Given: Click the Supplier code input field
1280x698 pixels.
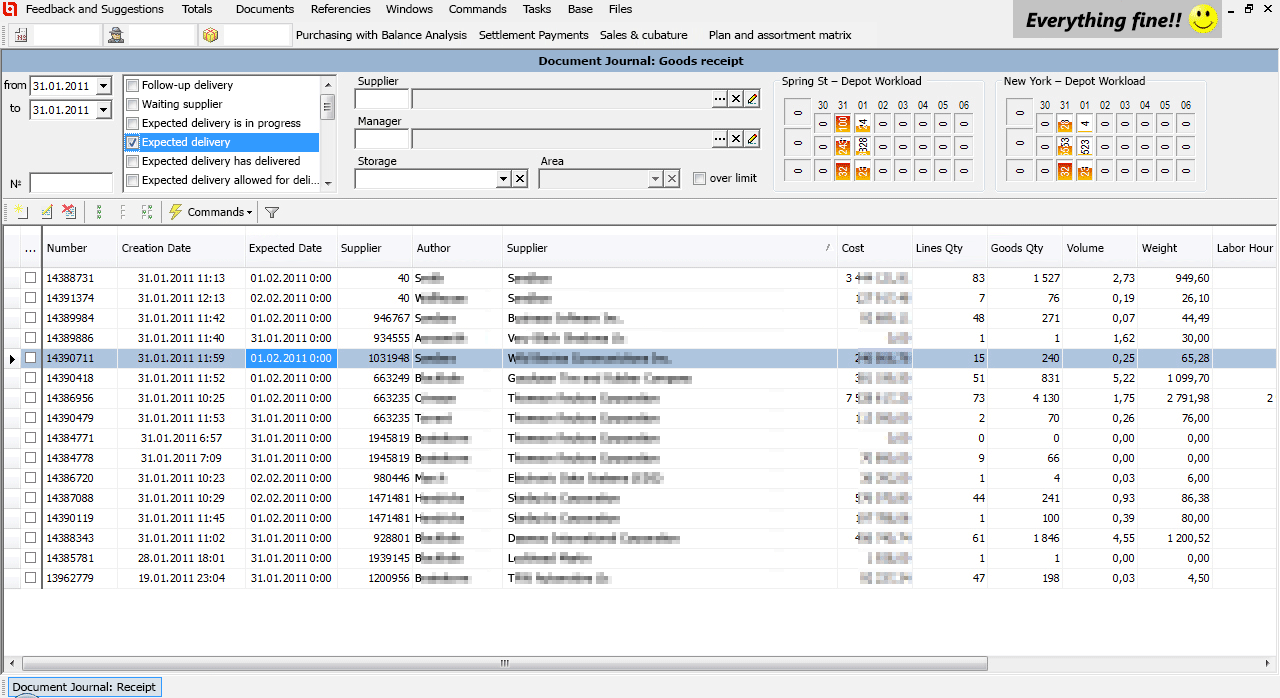Looking at the screenshot, I should pos(382,98).
